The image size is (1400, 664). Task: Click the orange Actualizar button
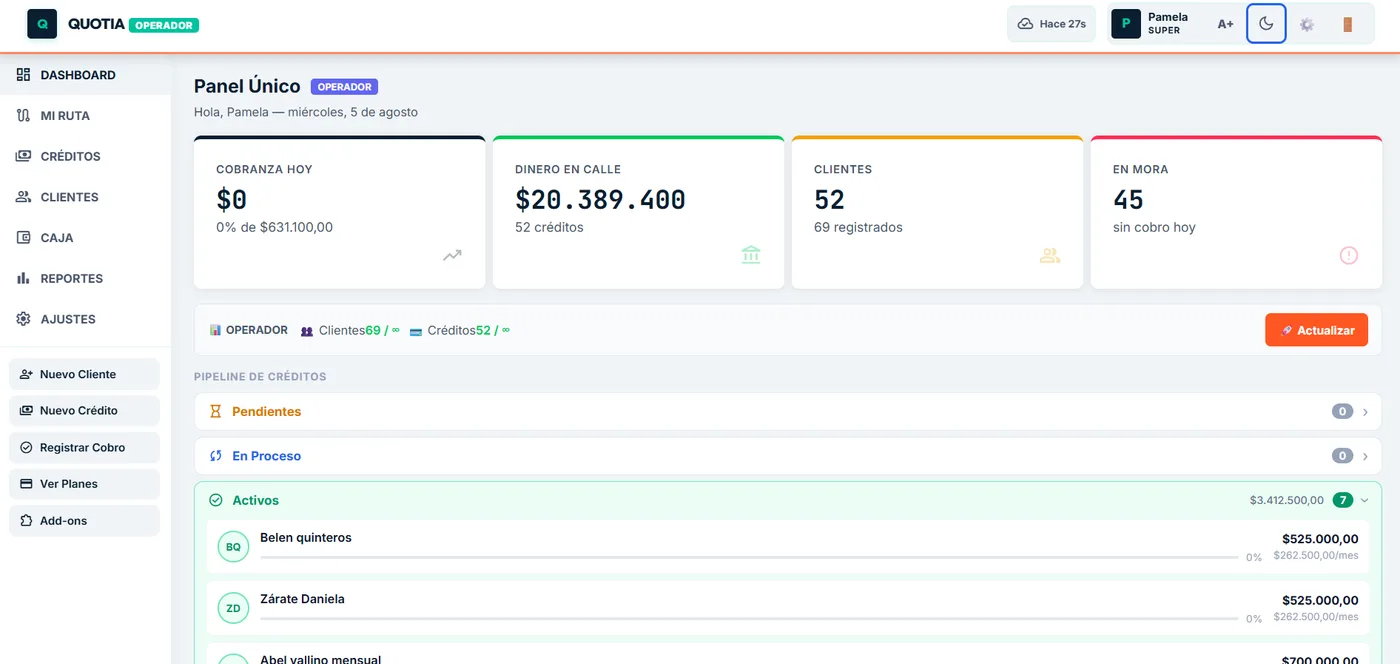[1316, 330]
